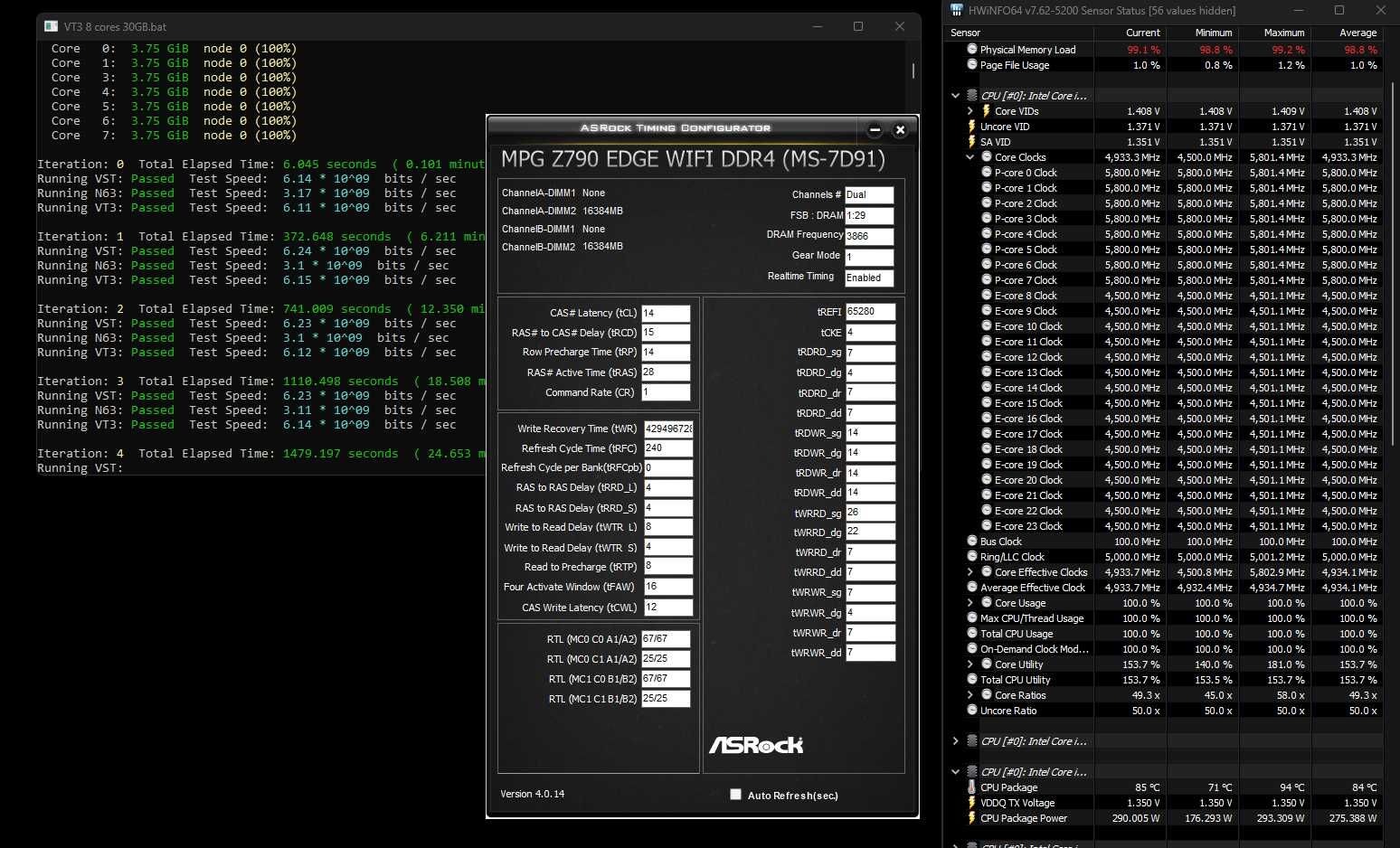This screenshot has height=848, width=1400.
Task: Collapse the CPU group containing CPU Package
Action: click(x=955, y=771)
